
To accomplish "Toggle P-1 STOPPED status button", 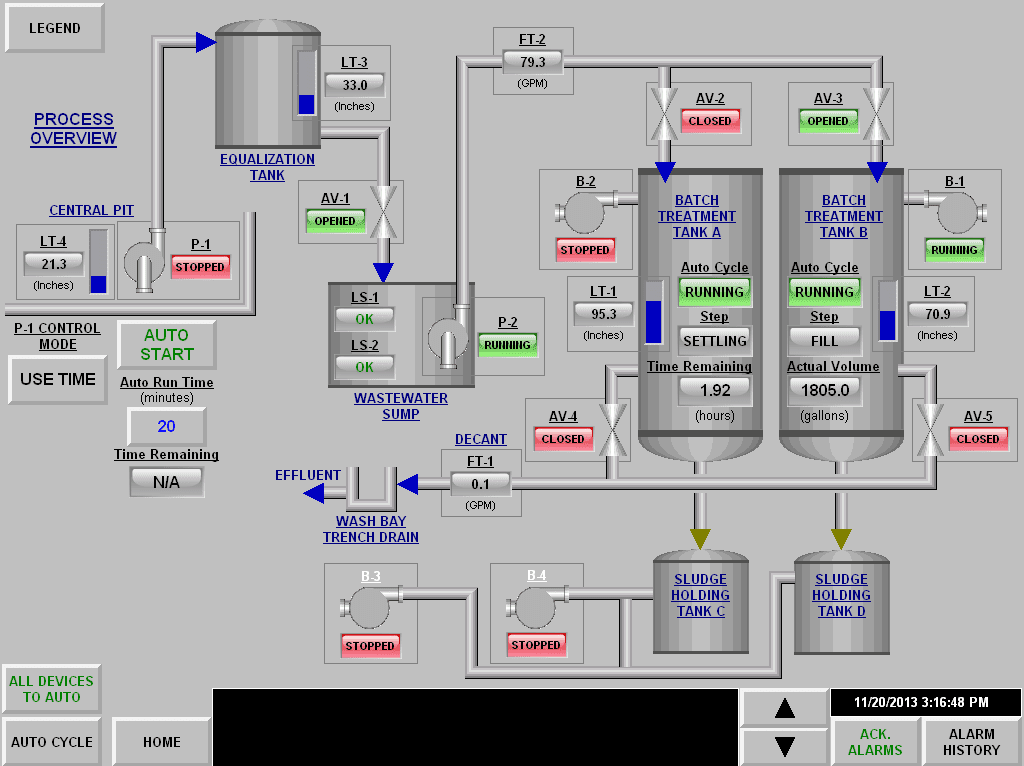I will point(200,266).
